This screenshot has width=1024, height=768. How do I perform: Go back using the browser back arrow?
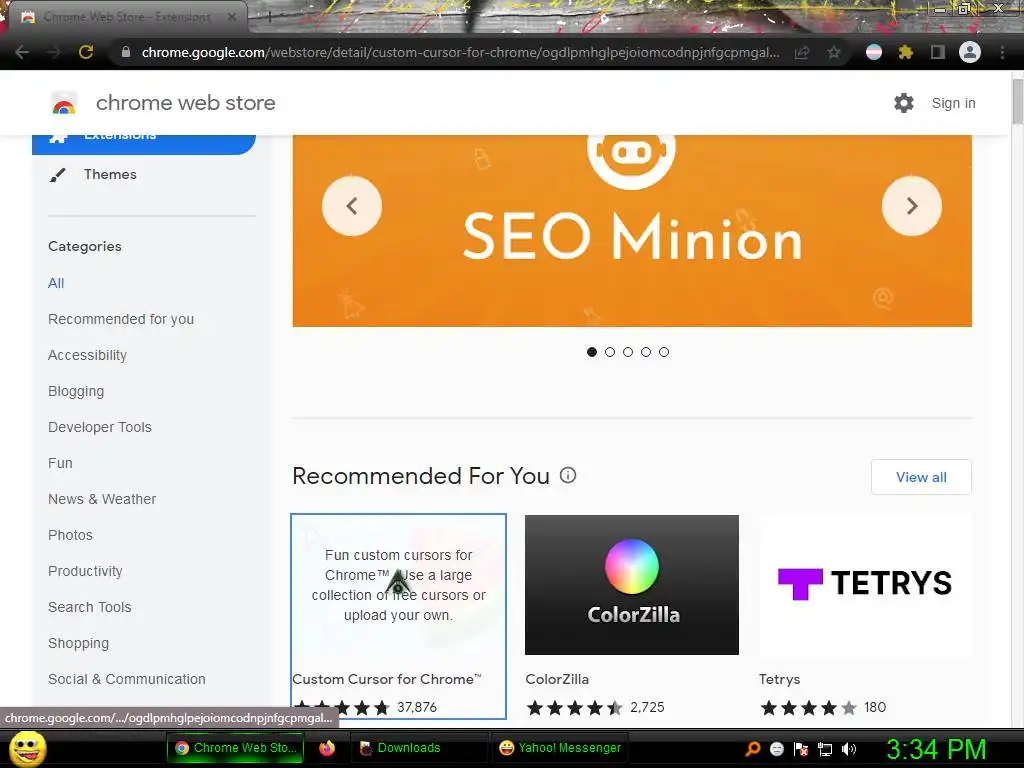(22, 52)
